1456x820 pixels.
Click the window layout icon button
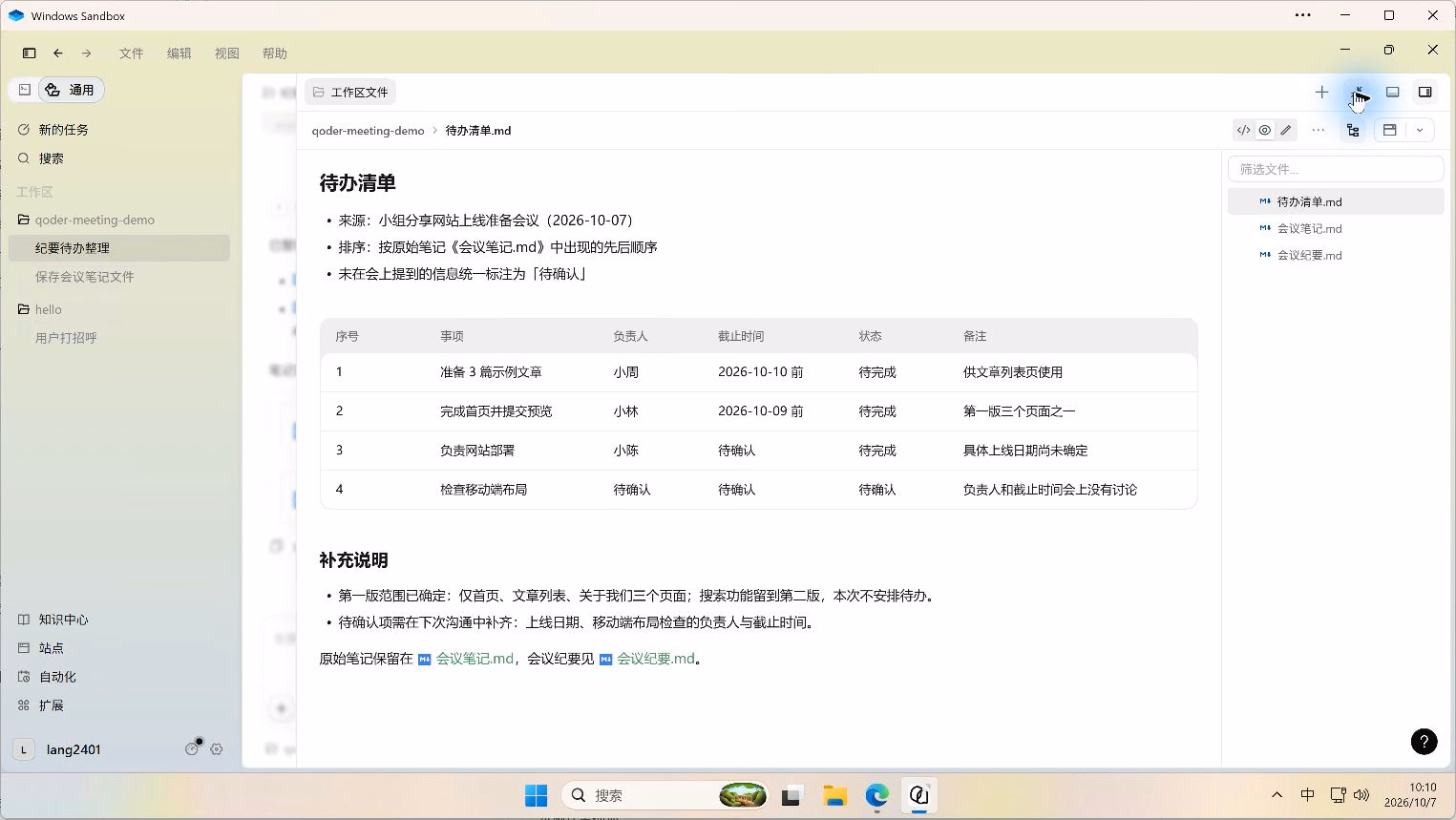click(1390, 130)
